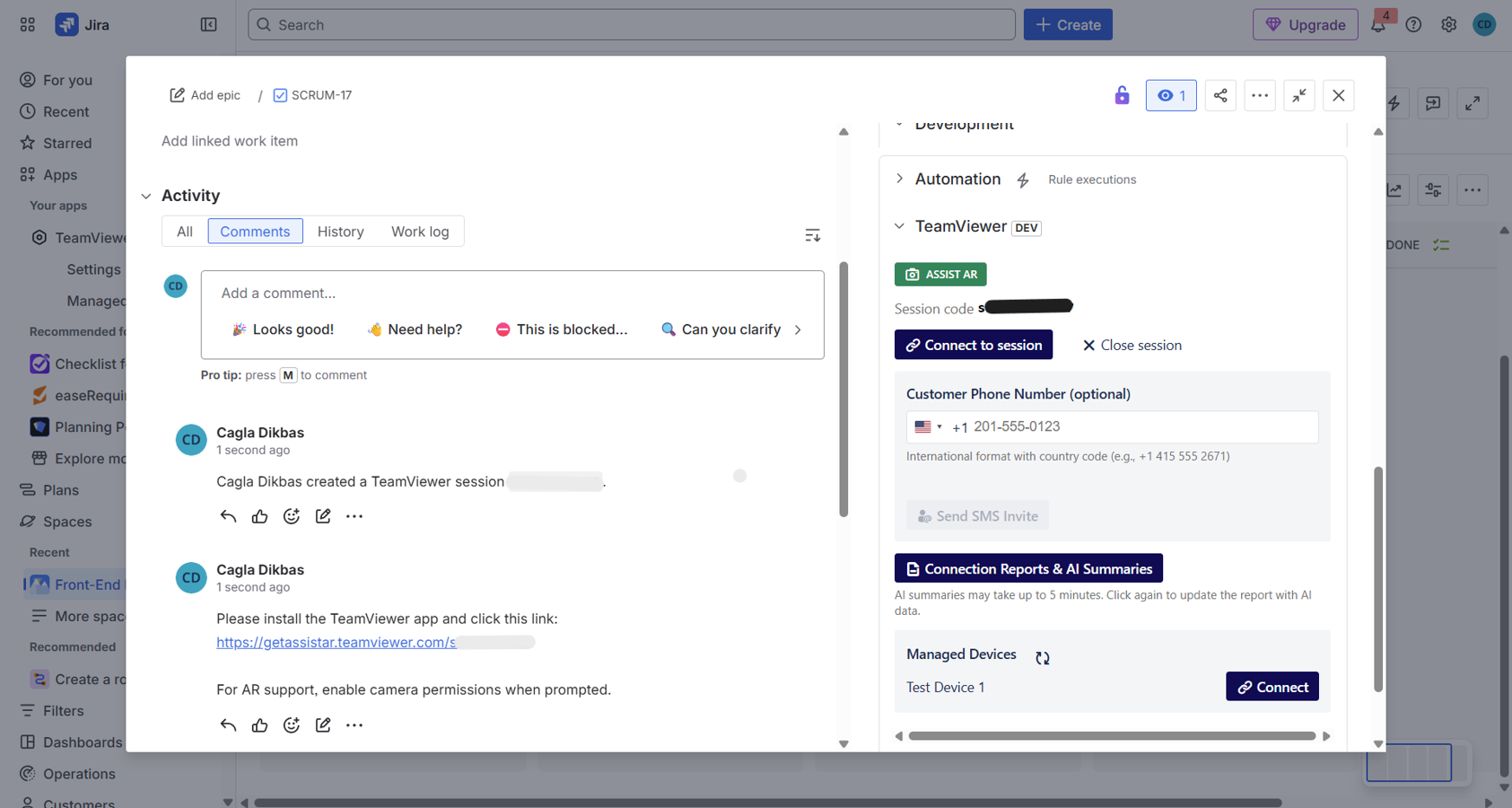Open the issue more actions menu
The height and width of the screenshot is (808, 1512).
coord(1260,95)
